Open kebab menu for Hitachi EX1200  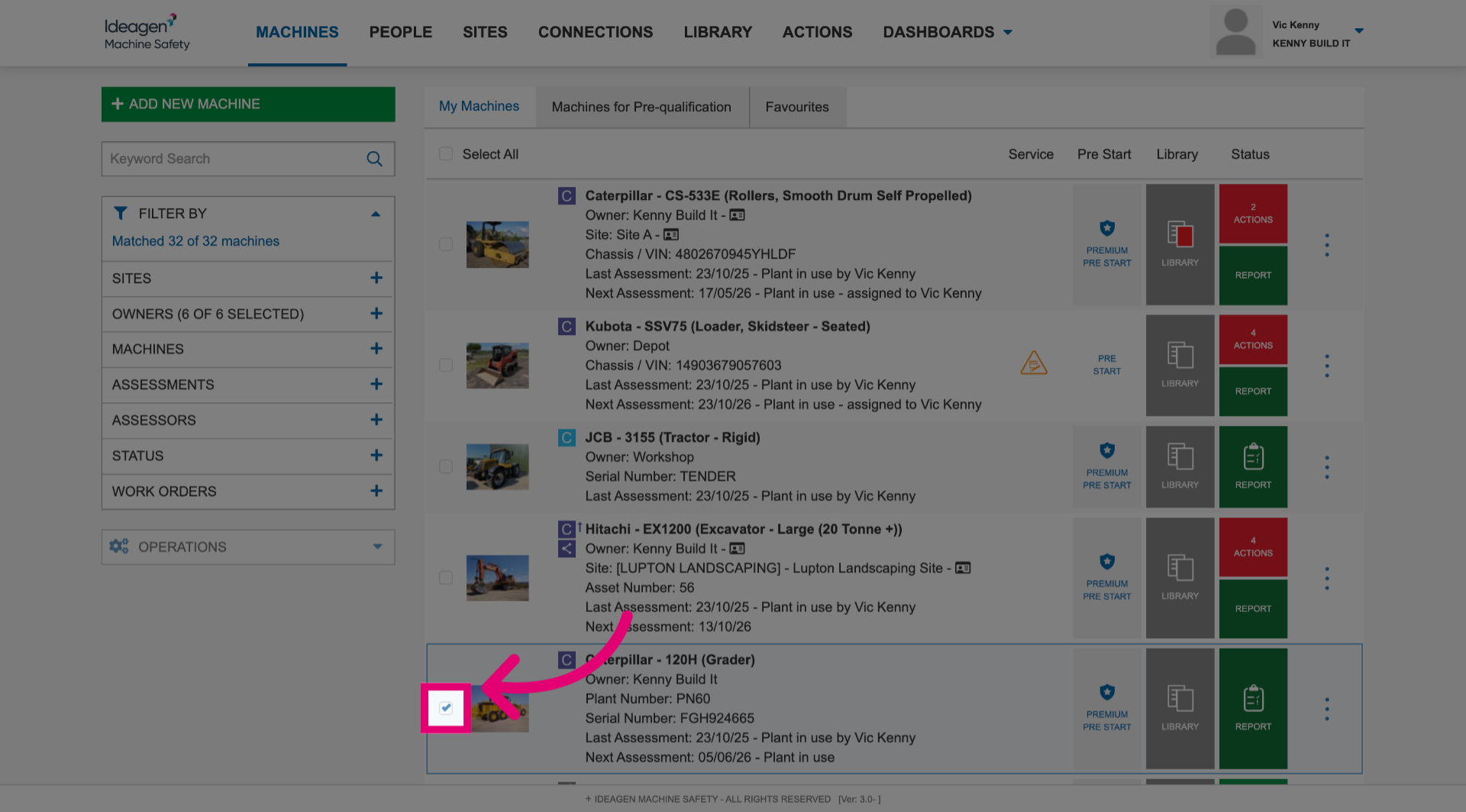point(1327,578)
